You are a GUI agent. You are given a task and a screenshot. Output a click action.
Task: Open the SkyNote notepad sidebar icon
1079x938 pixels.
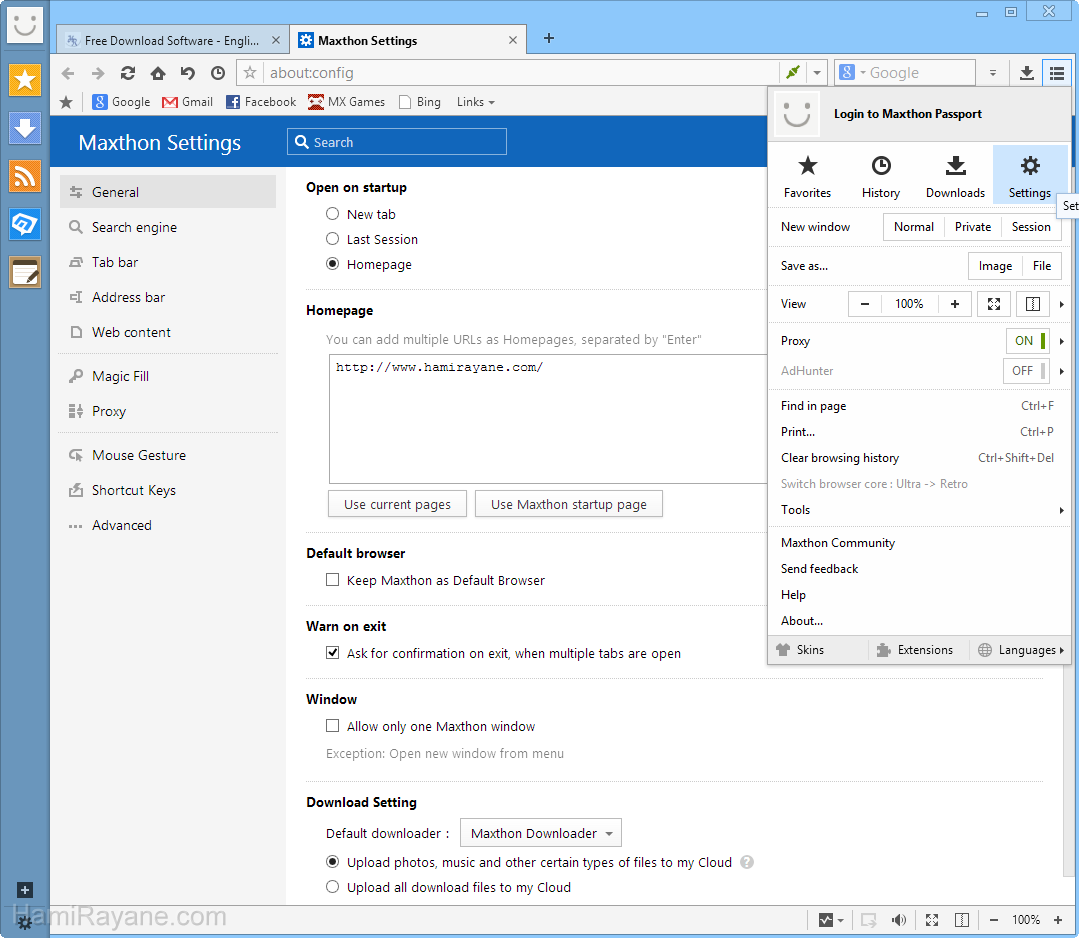click(x=25, y=273)
